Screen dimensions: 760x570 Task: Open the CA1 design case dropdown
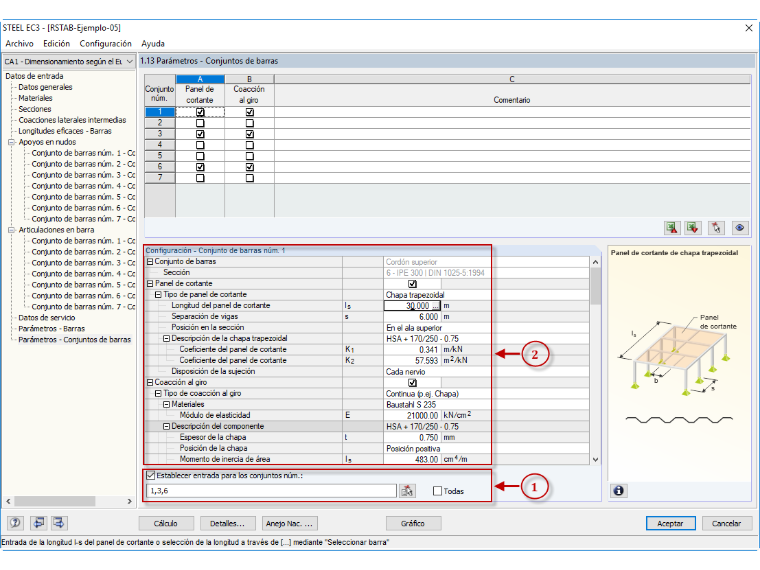pyautogui.click(x=129, y=62)
